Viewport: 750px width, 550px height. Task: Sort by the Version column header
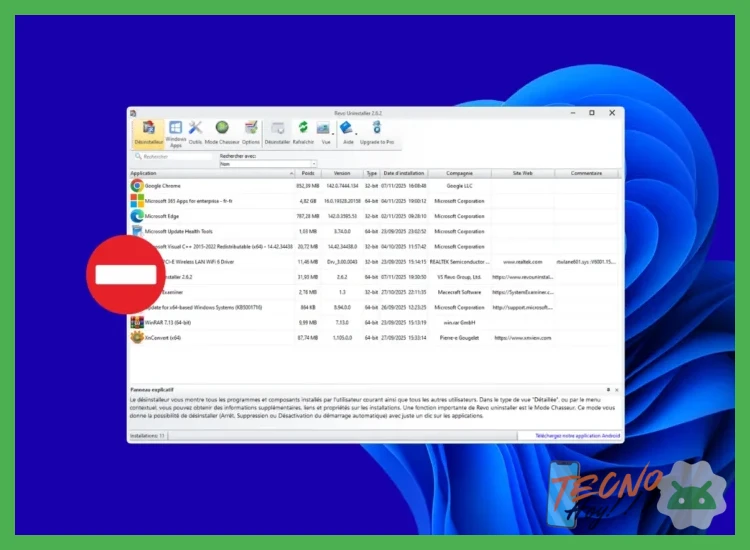(x=342, y=173)
